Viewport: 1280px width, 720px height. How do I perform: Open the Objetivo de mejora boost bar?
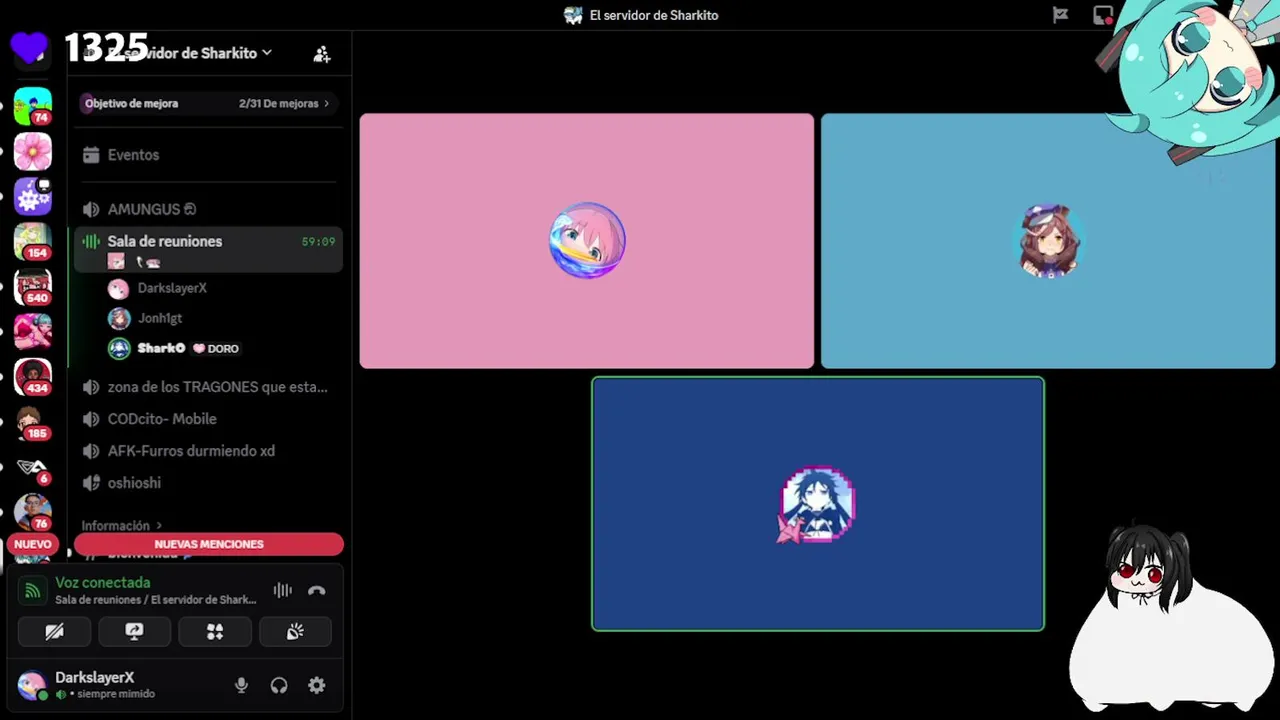point(208,103)
